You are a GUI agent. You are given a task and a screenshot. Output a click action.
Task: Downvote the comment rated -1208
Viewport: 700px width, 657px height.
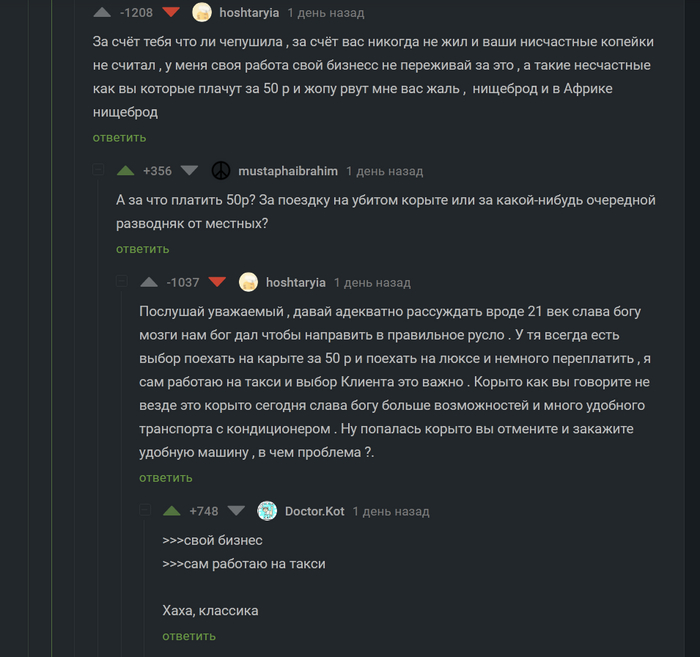point(171,13)
